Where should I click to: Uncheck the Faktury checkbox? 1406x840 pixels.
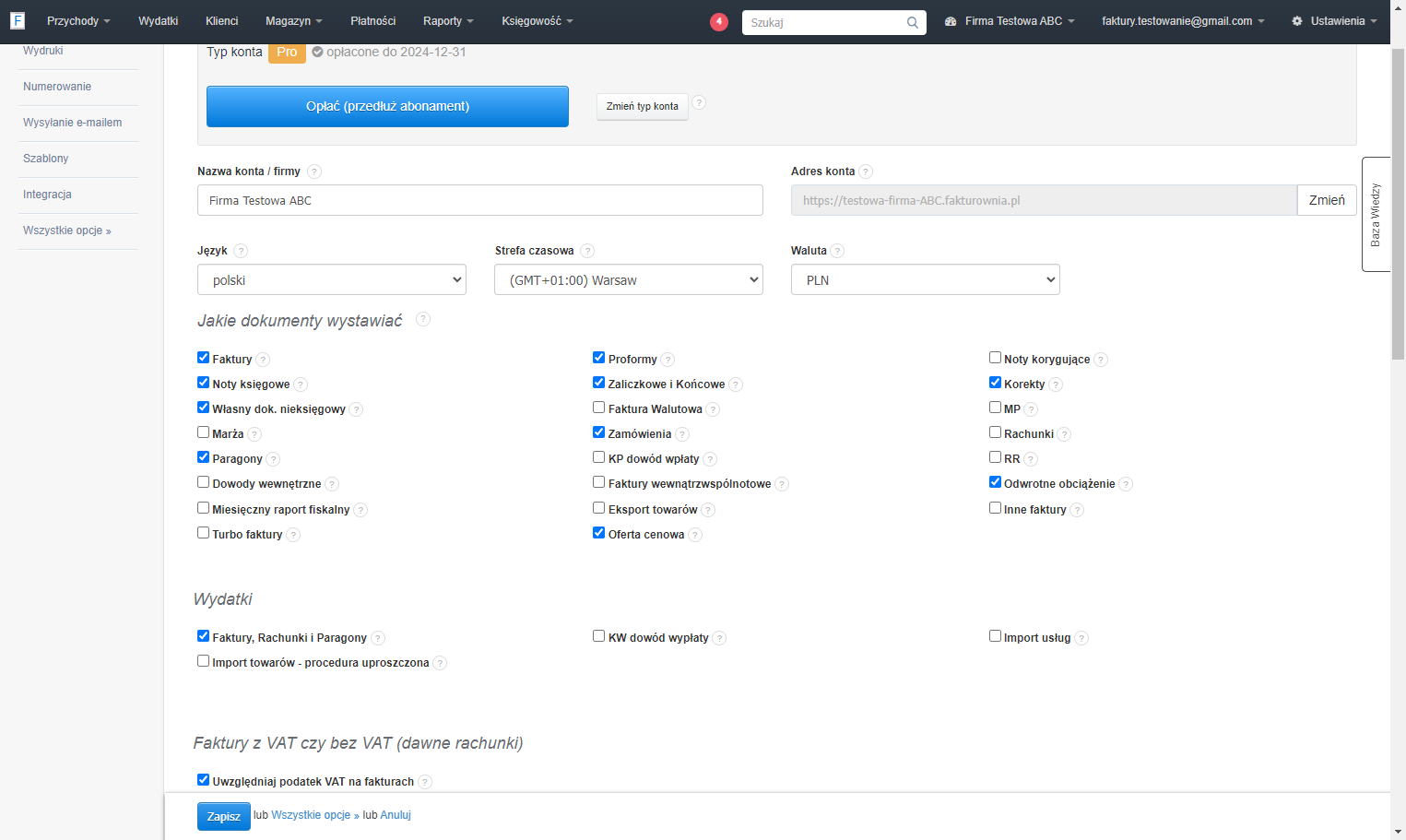pyautogui.click(x=203, y=358)
